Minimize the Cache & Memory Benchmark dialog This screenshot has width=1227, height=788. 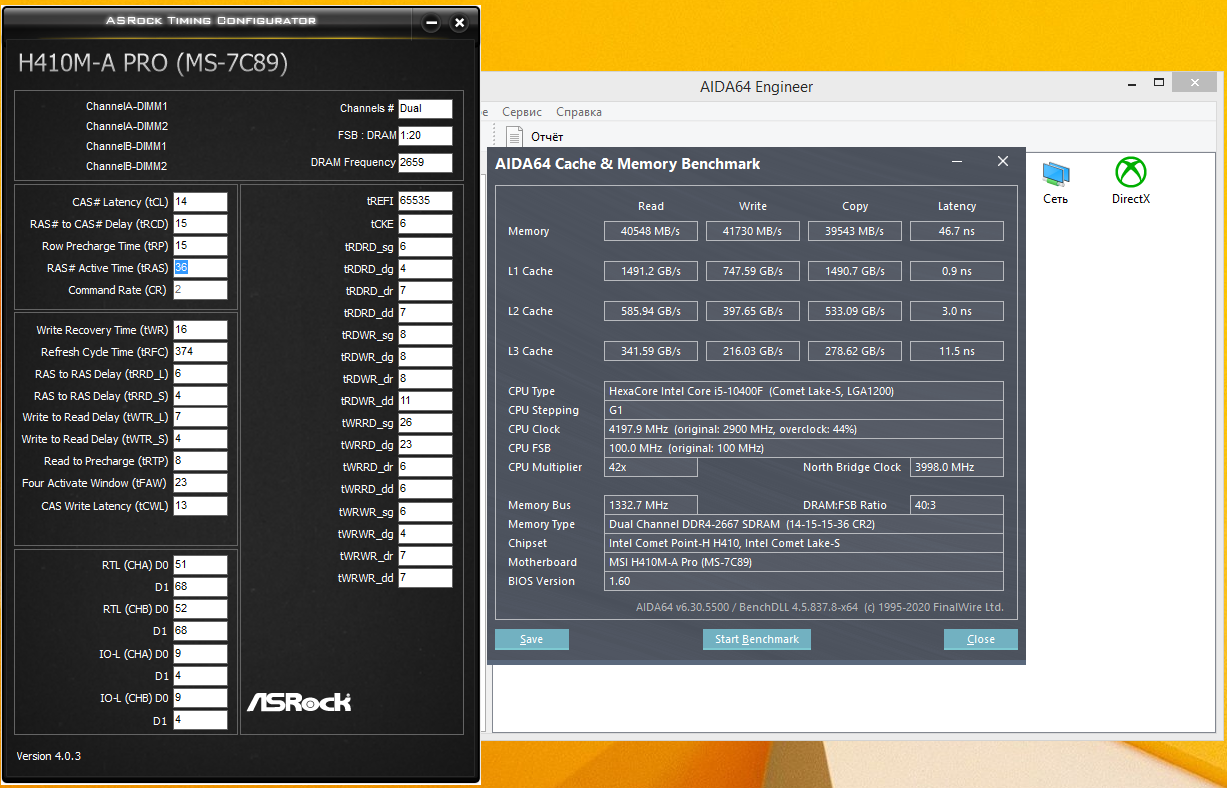(x=957, y=162)
